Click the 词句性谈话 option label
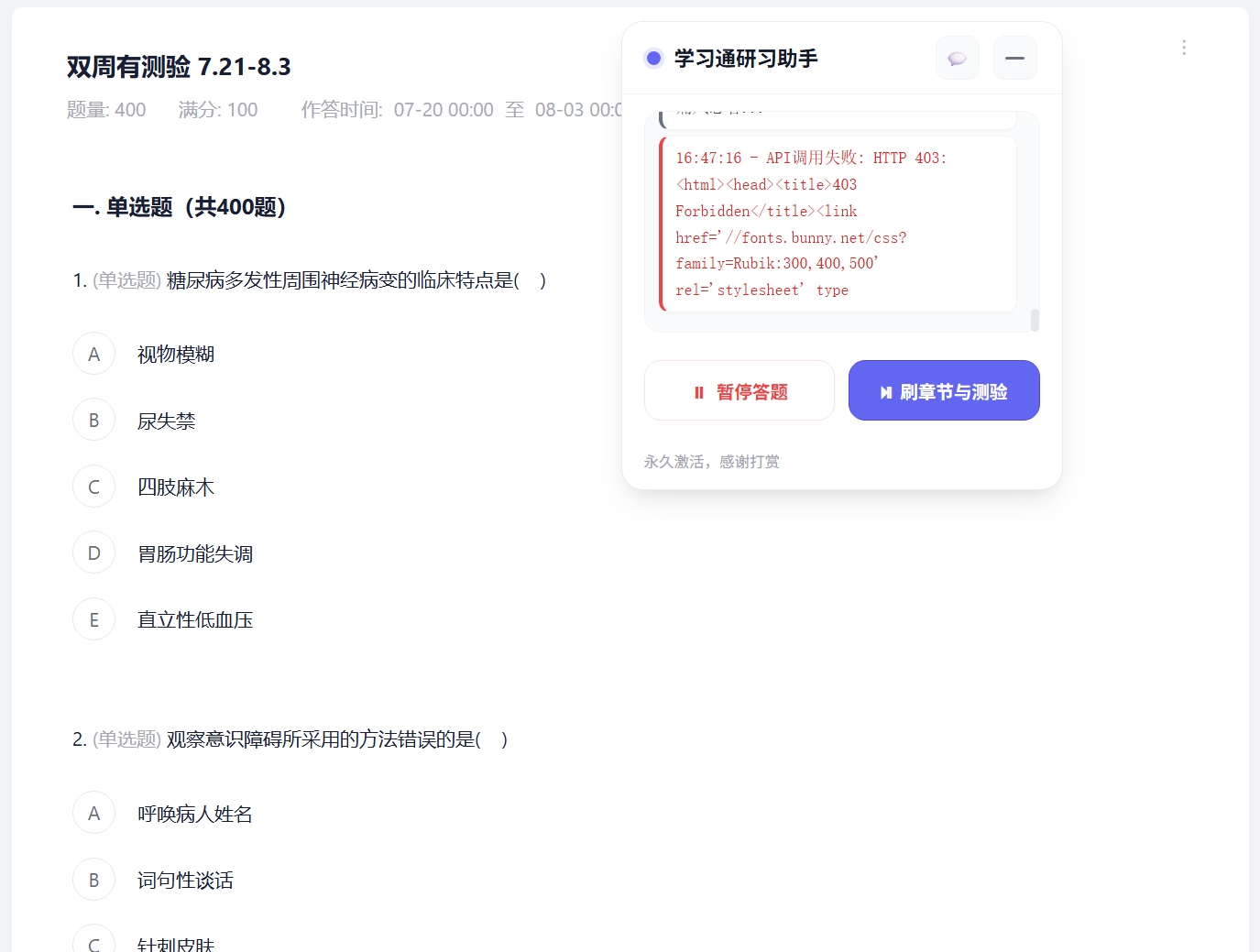This screenshot has height=952, width=1260. (x=185, y=881)
